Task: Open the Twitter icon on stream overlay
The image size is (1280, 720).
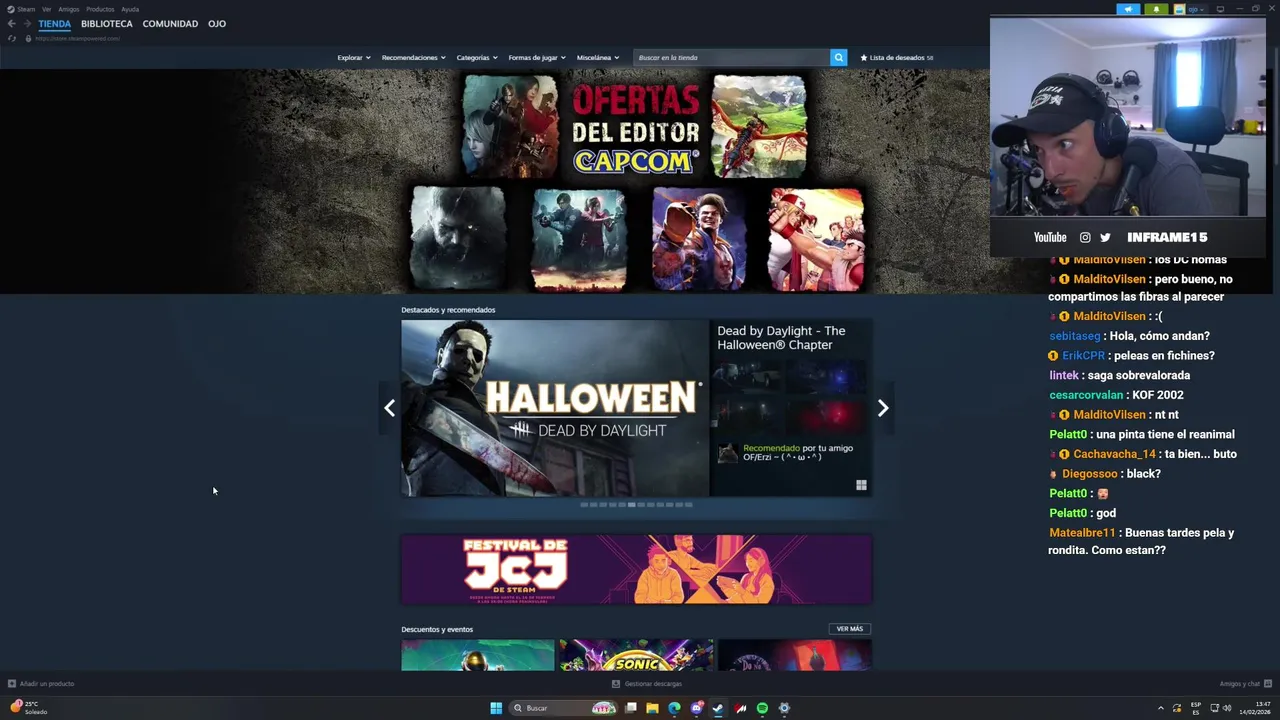Action: [1105, 237]
